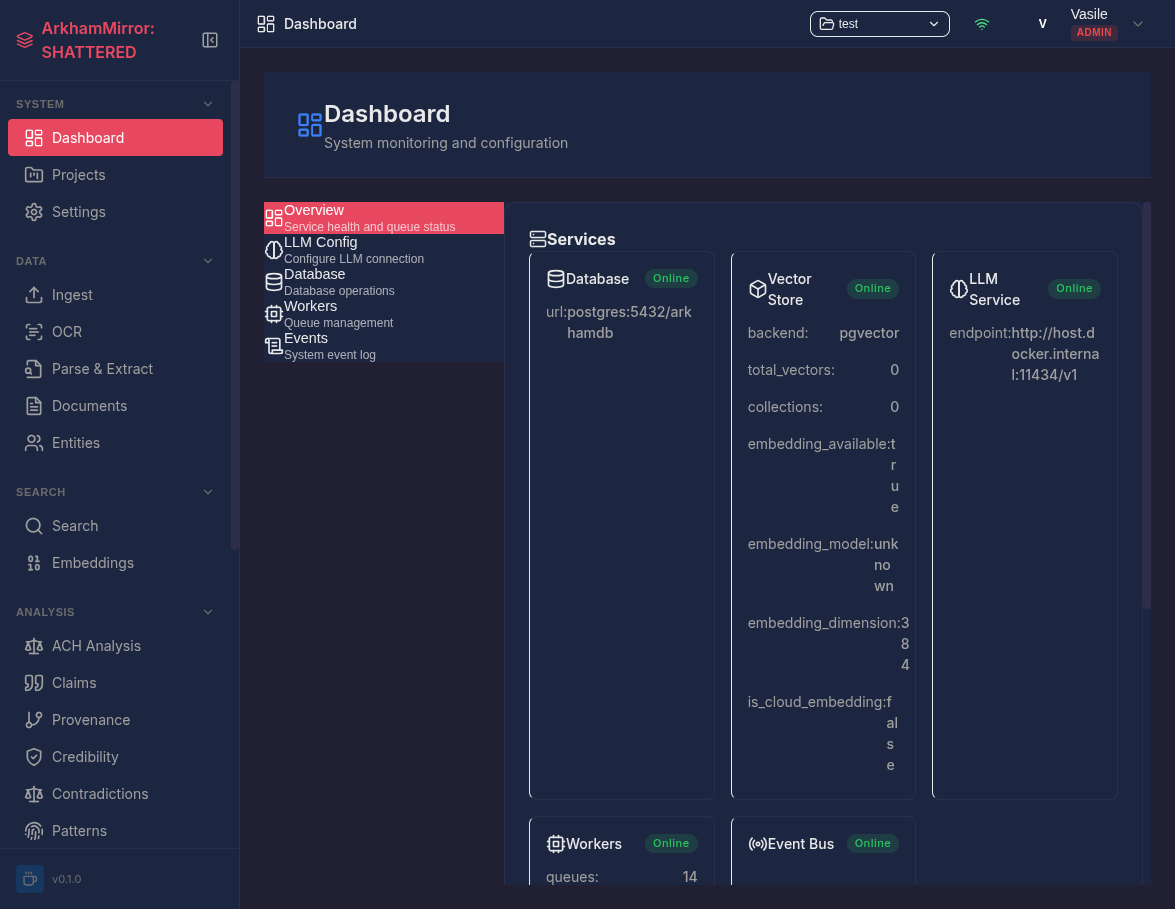Click the pgvector backend value

click(x=869, y=333)
